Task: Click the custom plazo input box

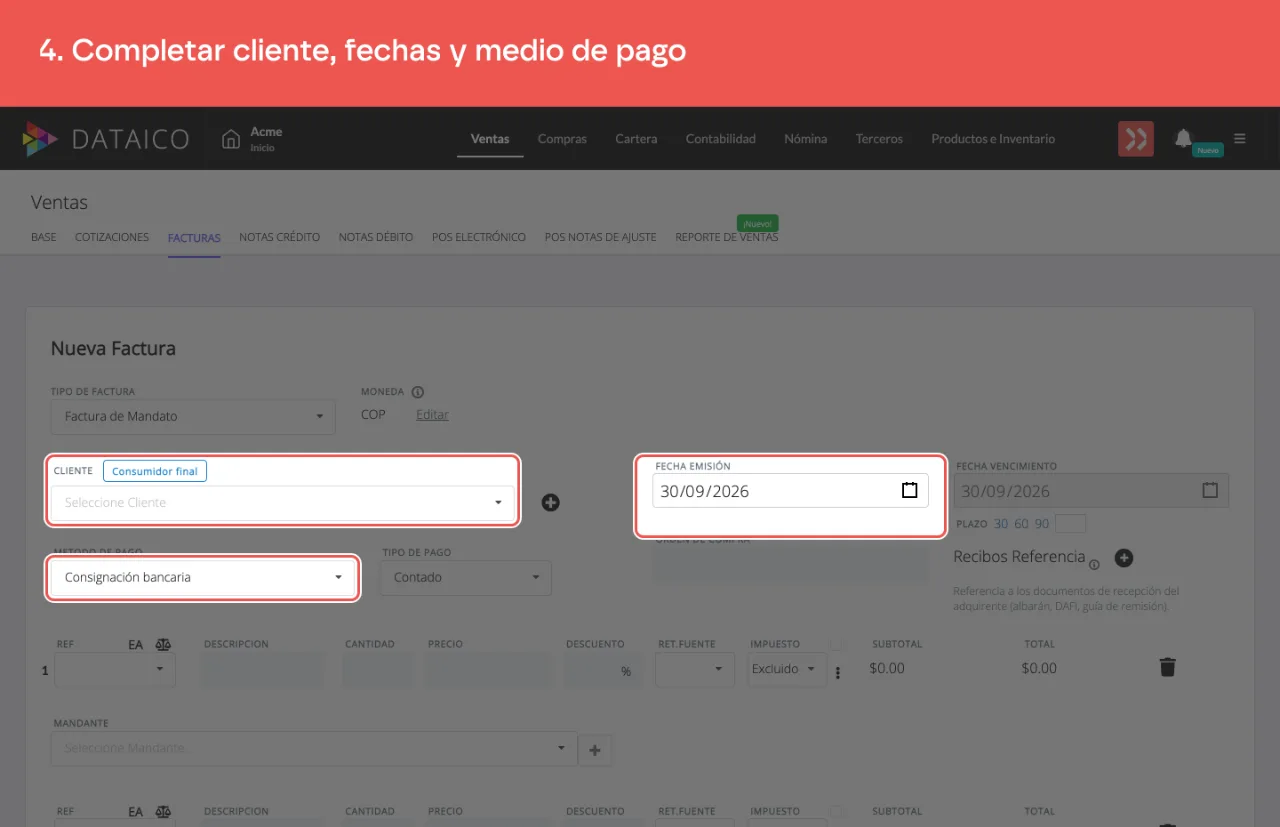Action: tap(1071, 524)
